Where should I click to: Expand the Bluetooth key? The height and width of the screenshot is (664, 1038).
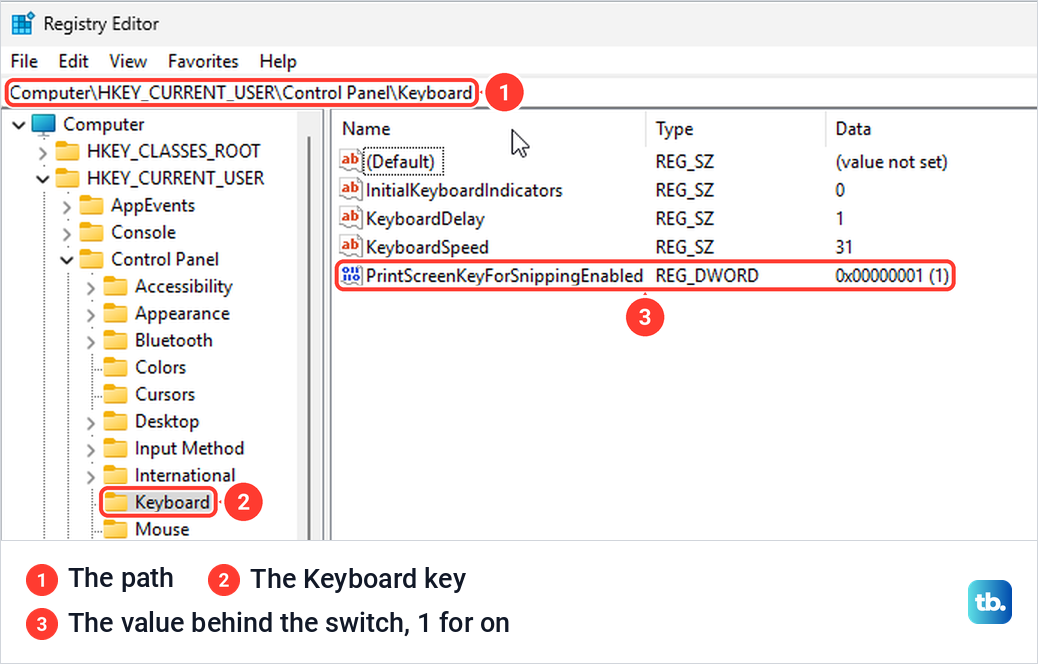point(91,342)
